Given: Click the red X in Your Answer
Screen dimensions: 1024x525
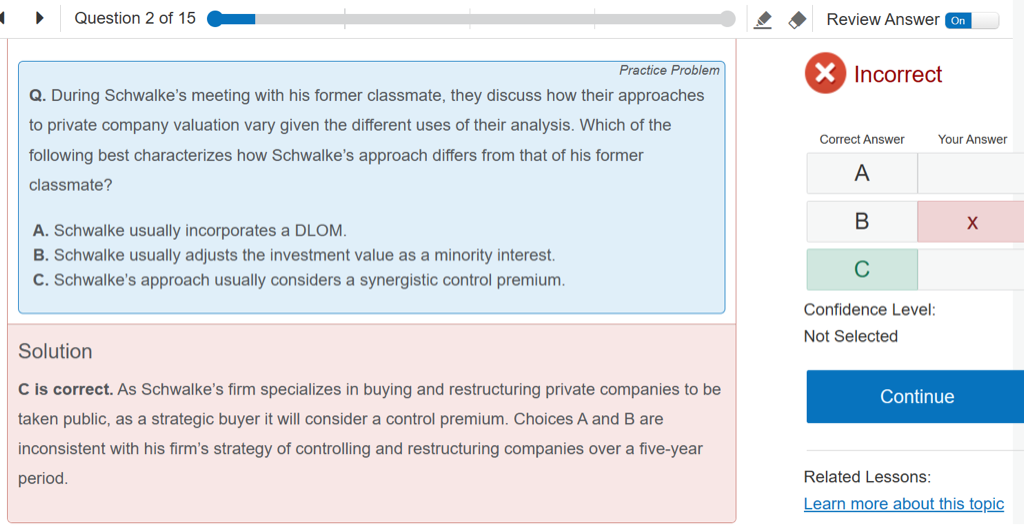Looking at the screenshot, I should (x=971, y=222).
